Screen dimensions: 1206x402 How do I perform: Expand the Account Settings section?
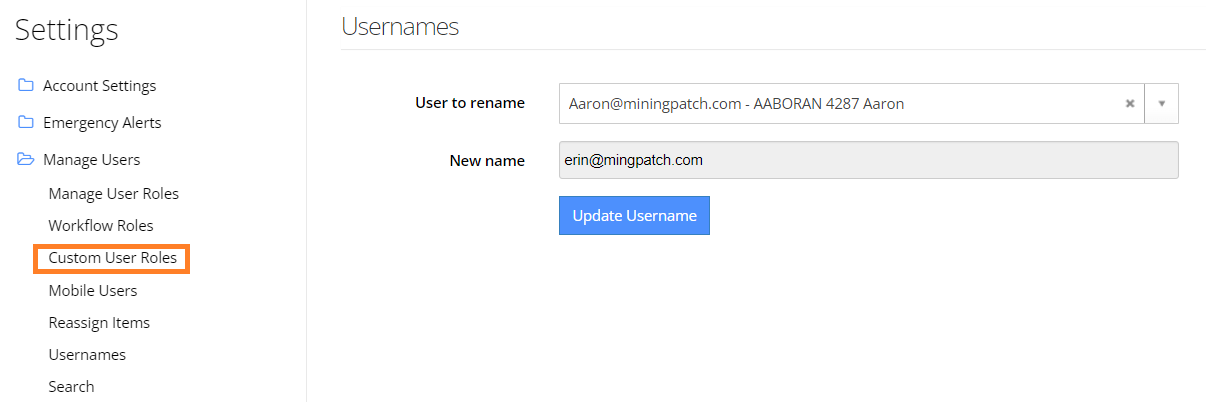[x=100, y=86]
